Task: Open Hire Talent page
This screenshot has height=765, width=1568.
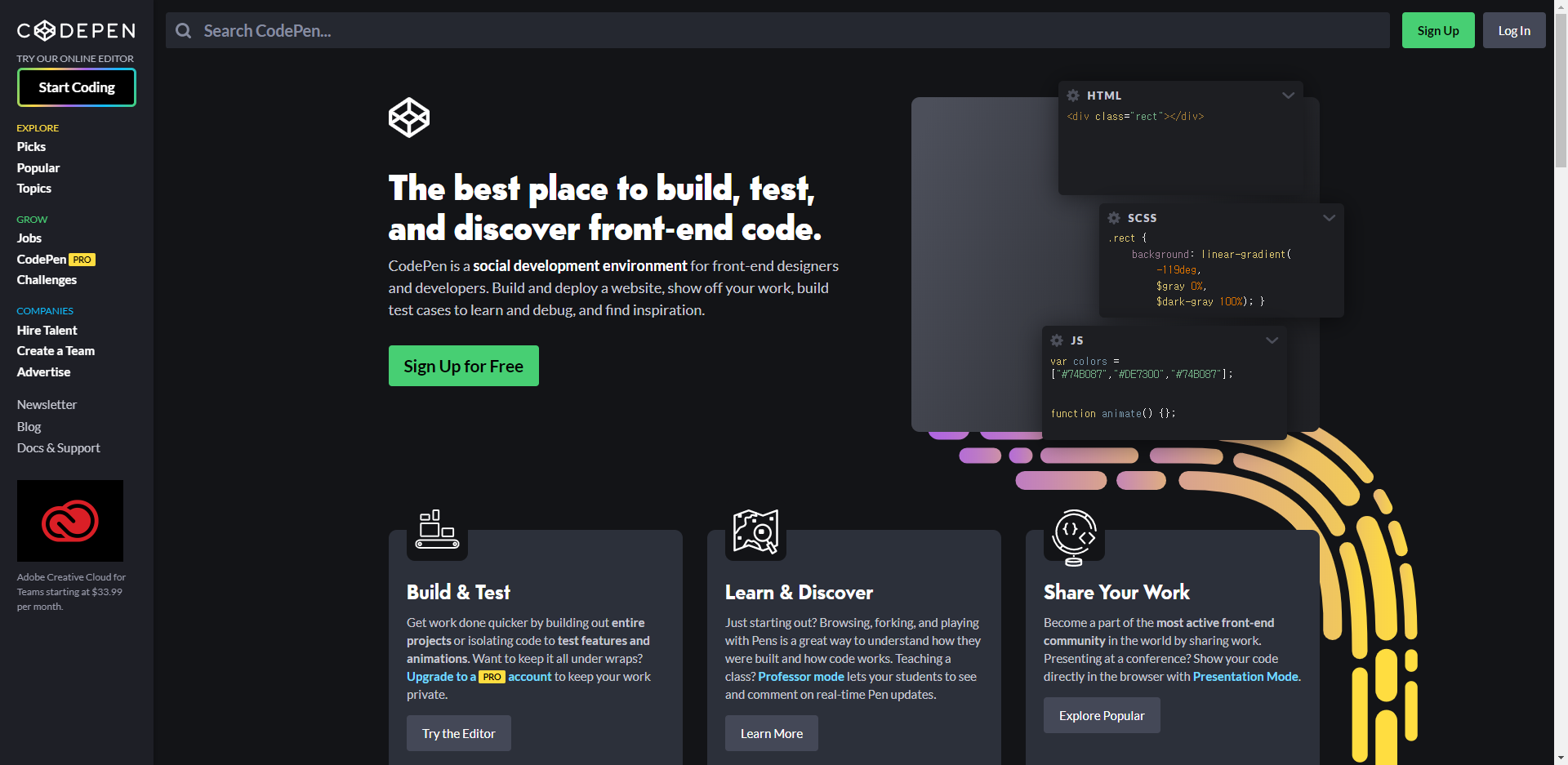Action: click(47, 331)
